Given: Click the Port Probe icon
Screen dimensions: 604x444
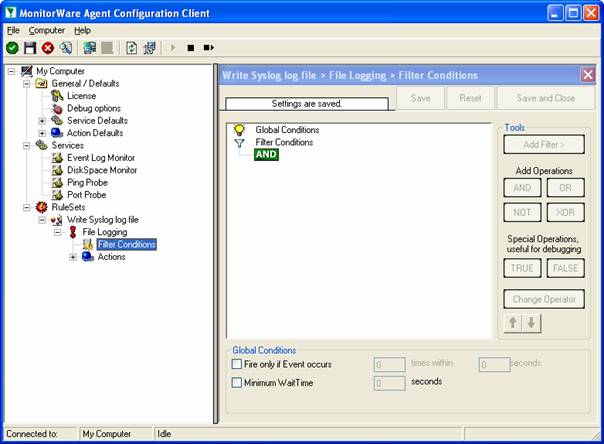Looking at the screenshot, I should 57,194.
